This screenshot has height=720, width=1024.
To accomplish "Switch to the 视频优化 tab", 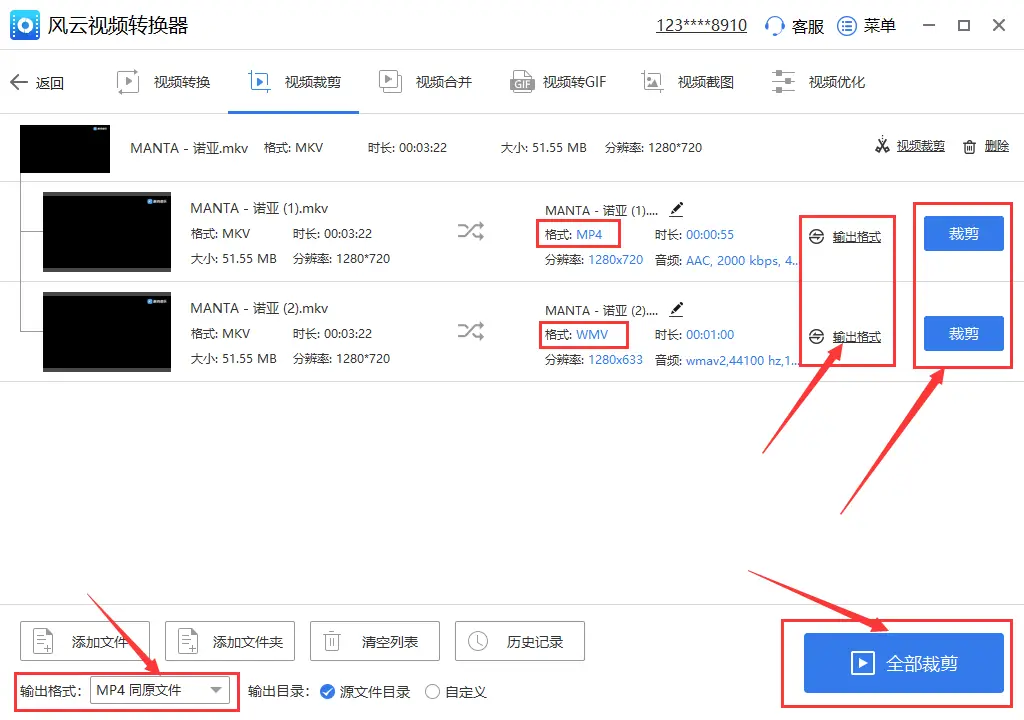I will pos(818,82).
